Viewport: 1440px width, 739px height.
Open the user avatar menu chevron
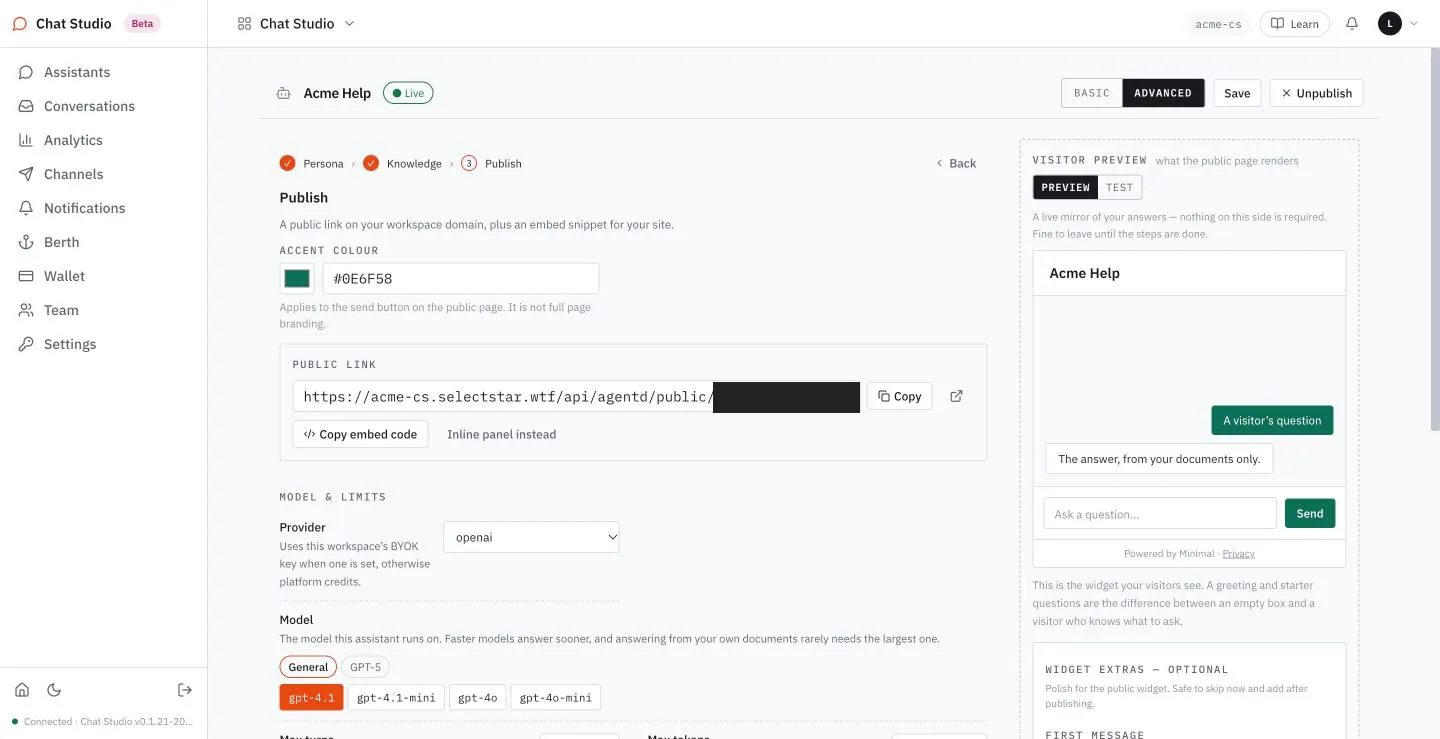pos(1413,24)
